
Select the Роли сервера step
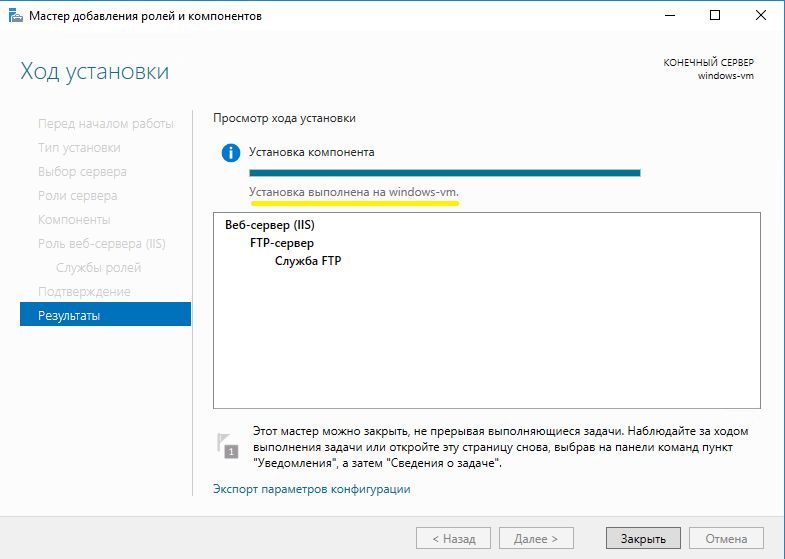pyautogui.click(x=78, y=196)
